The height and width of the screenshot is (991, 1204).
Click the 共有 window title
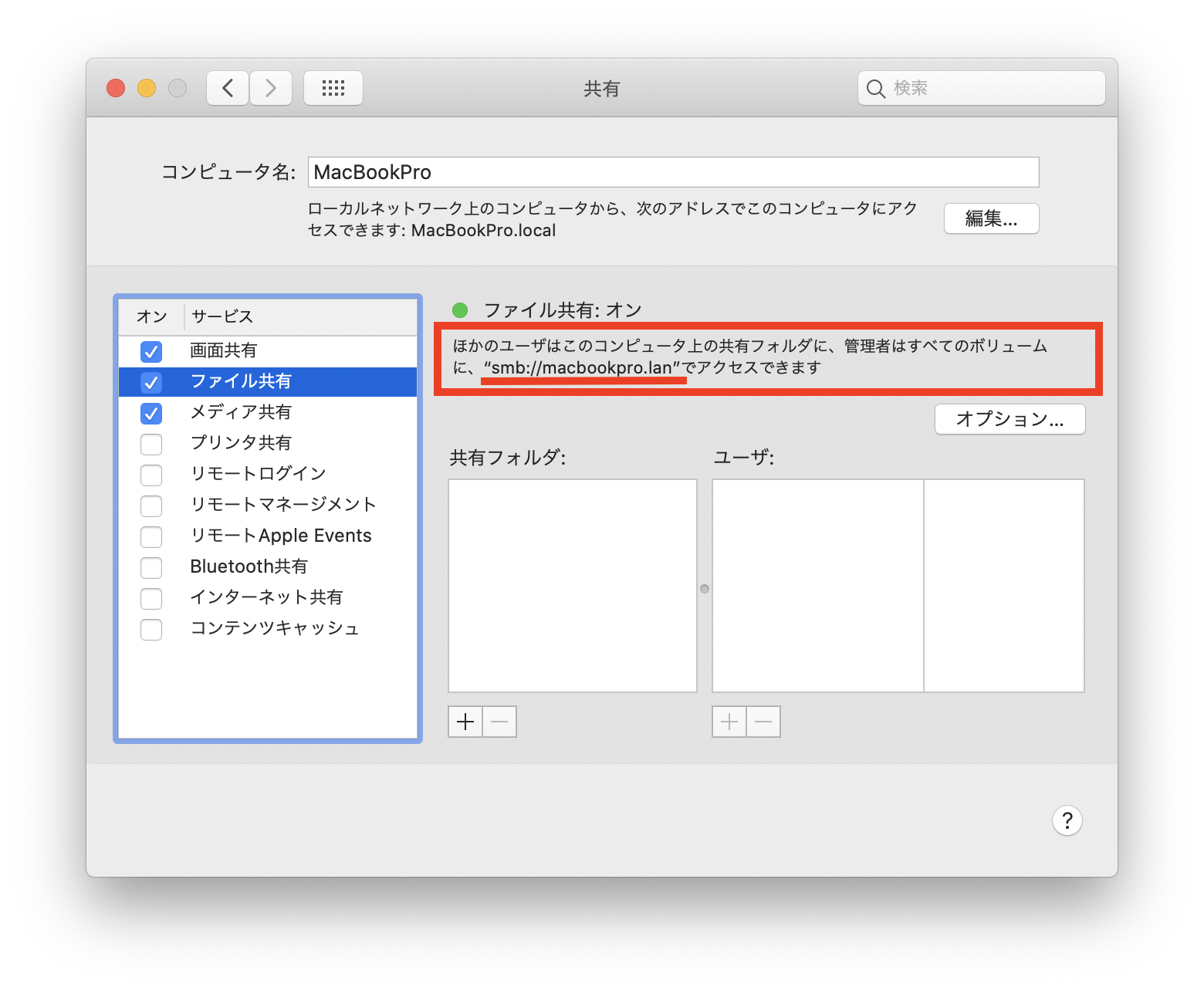pos(602,89)
